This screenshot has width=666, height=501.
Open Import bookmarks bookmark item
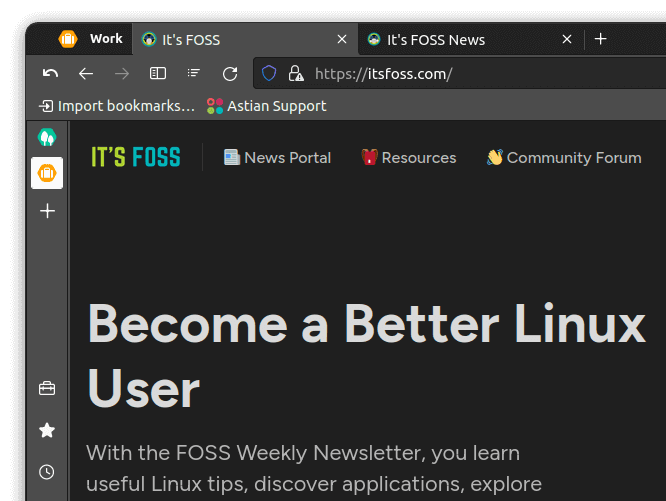pos(117,106)
